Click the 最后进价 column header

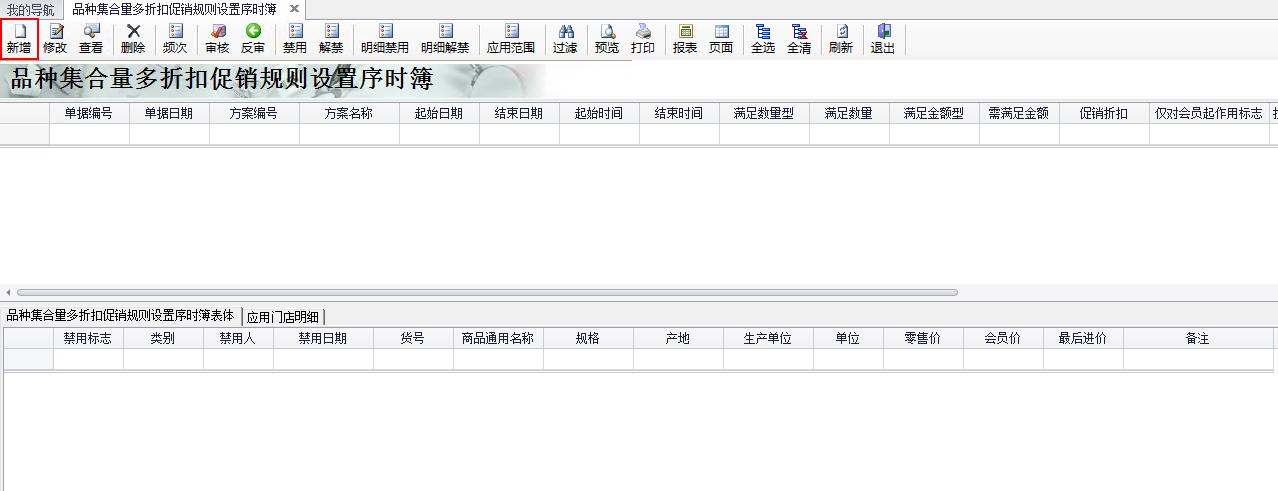[x=1083, y=338]
